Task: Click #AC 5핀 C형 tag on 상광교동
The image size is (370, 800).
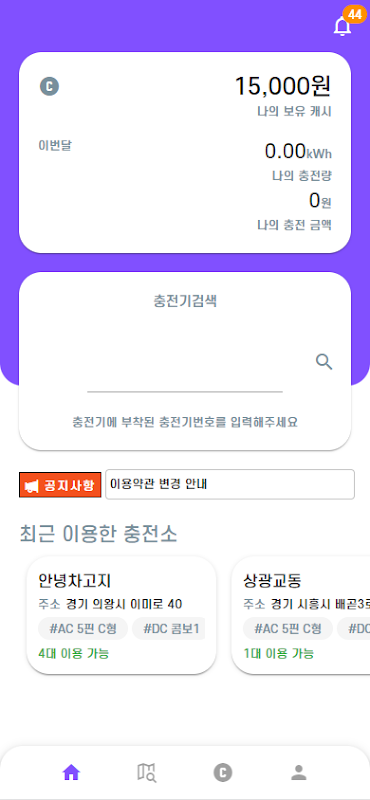Action: (x=288, y=629)
